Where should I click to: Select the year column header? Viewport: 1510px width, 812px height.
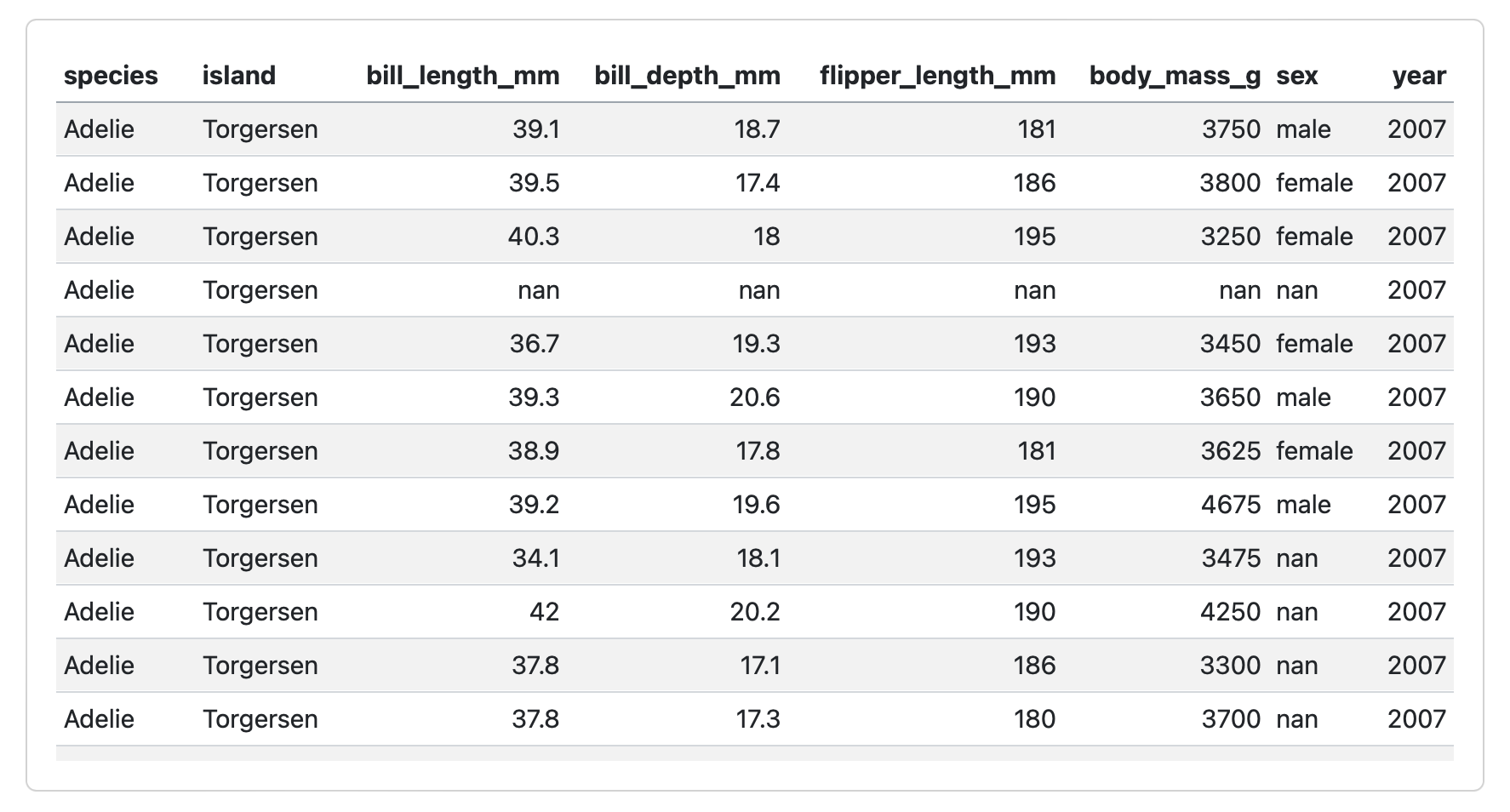coord(1419,76)
